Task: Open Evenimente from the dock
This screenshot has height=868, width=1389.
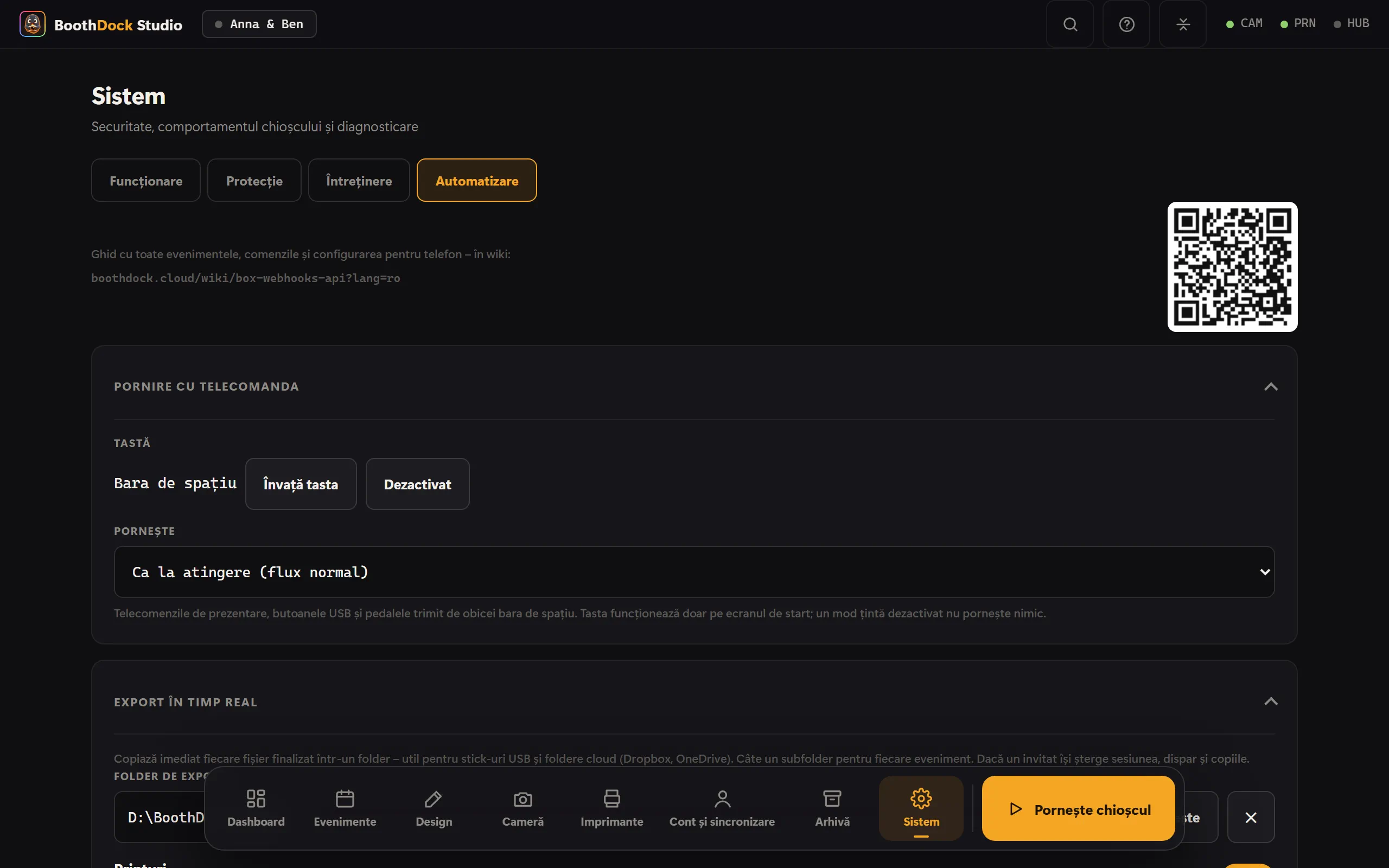Action: tap(345, 808)
